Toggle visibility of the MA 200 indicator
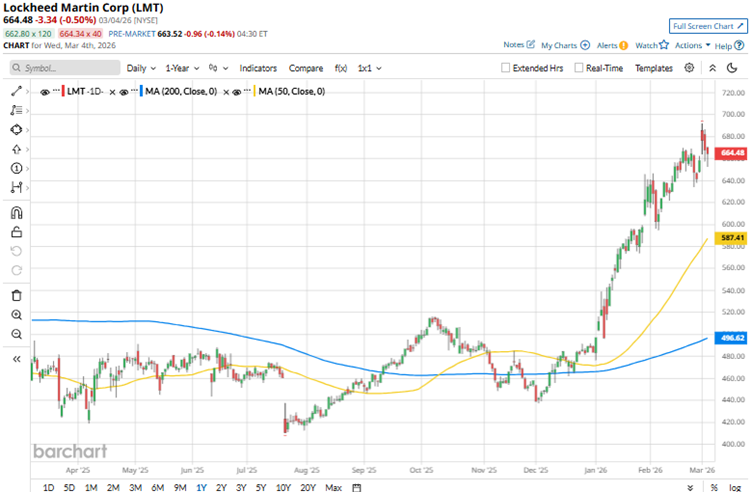Viewport: 752px width, 492px height. tap(125, 91)
